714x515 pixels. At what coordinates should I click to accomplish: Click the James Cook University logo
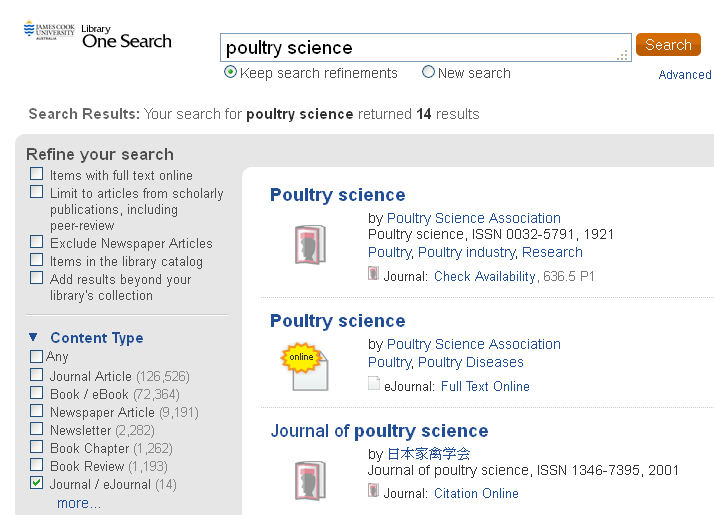(x=49, y=30)
